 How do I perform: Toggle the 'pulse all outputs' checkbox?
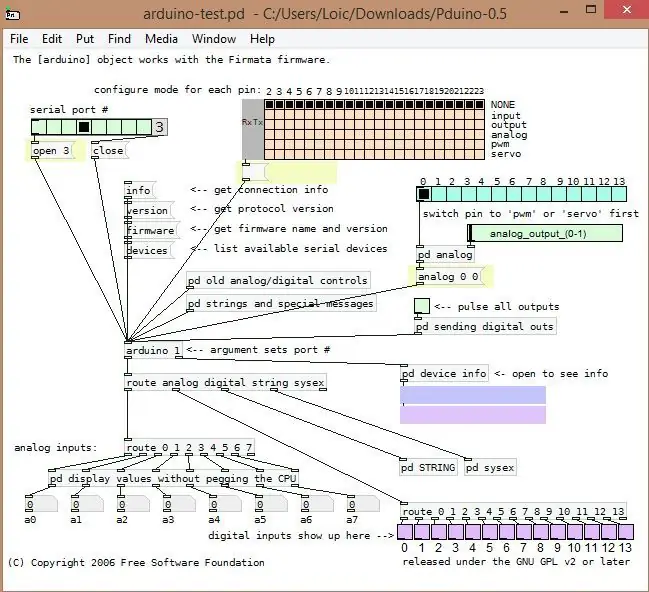click(422, 306)
